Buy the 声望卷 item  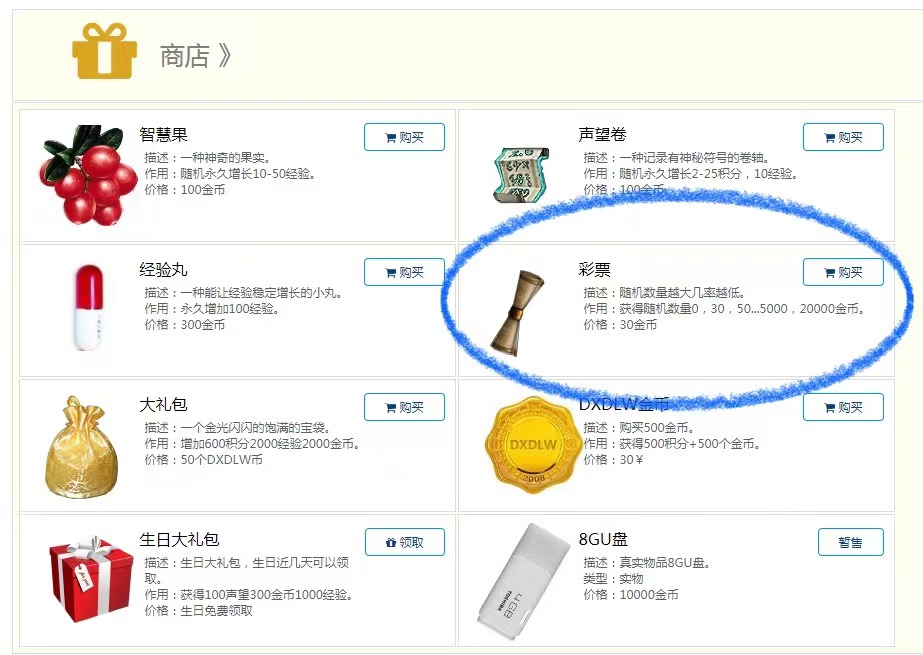[843, 137]
